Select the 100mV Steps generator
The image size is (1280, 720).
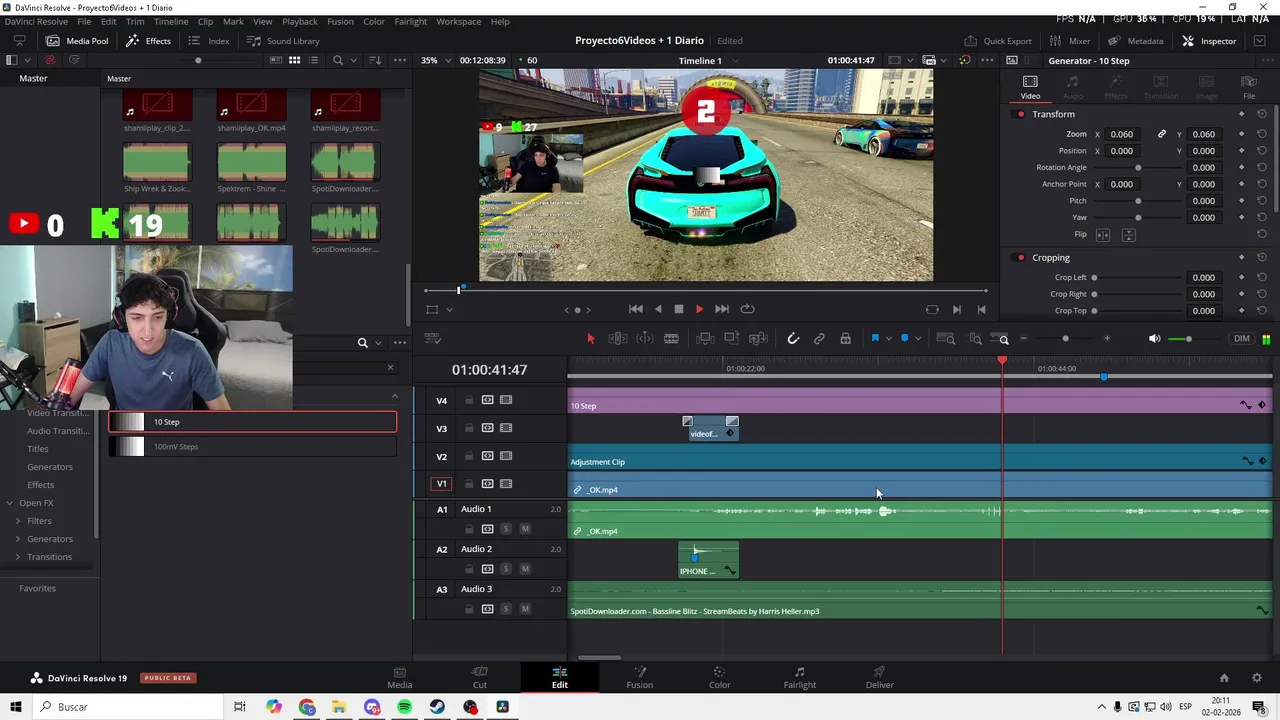coord(252,447)
